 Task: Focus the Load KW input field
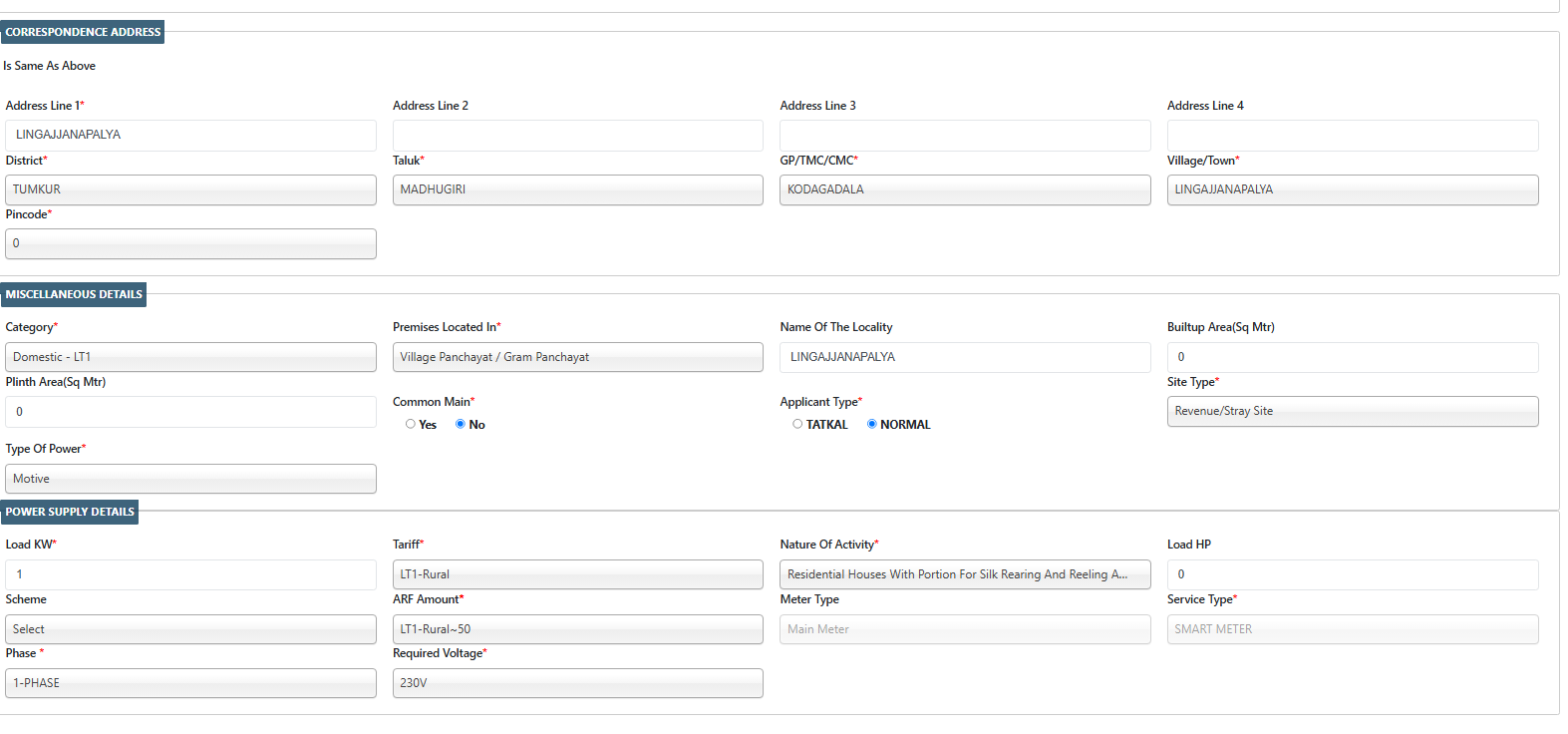pyautogui.click(x=190, y=574)
